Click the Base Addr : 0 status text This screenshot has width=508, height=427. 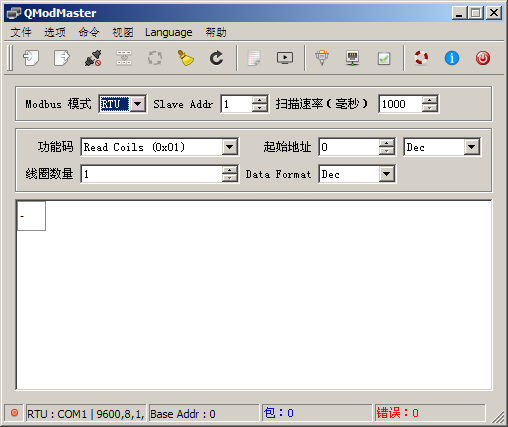[183, 414]
